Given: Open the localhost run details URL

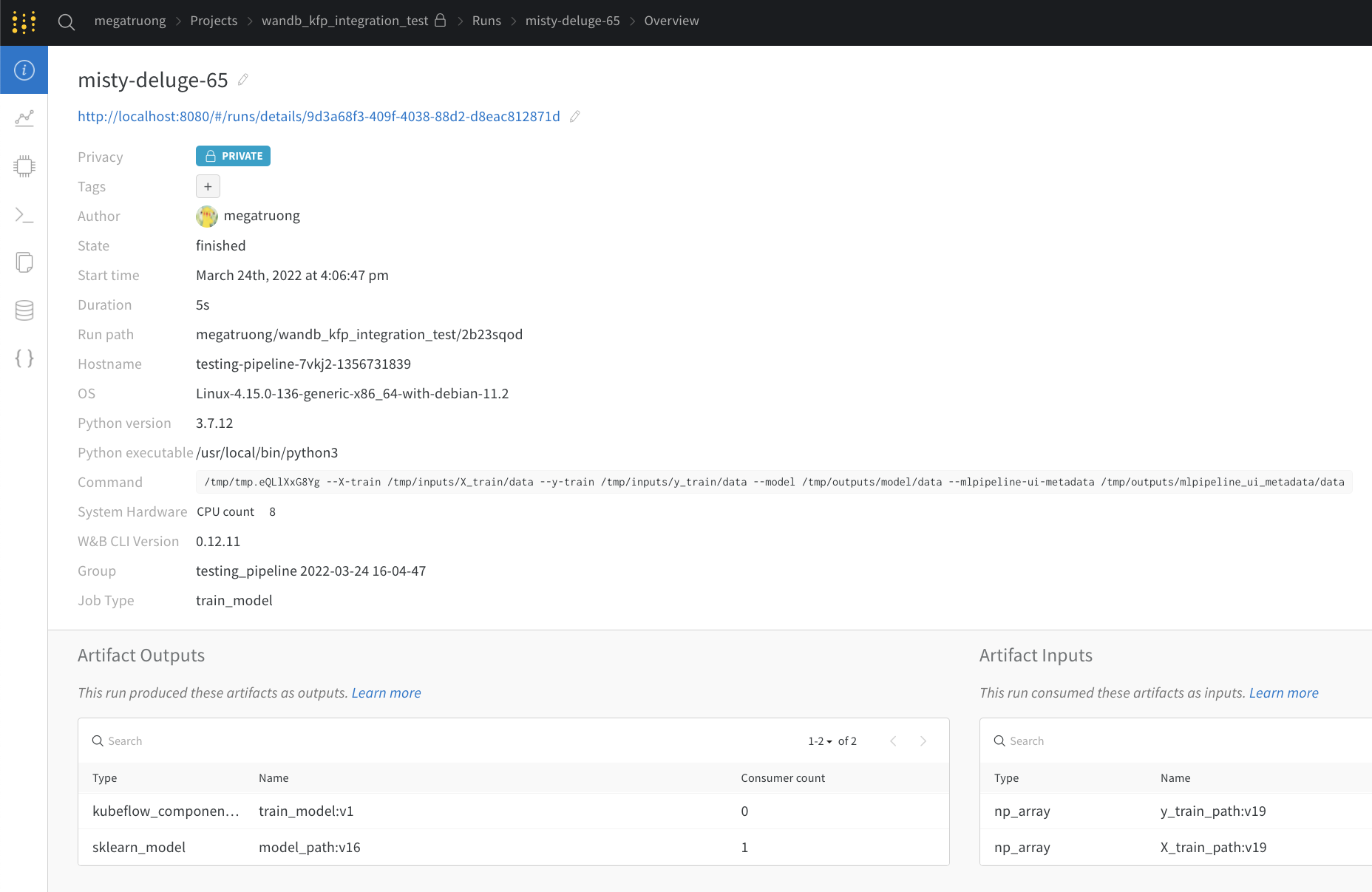Looking at the screenshot, I should pos(318,116).
